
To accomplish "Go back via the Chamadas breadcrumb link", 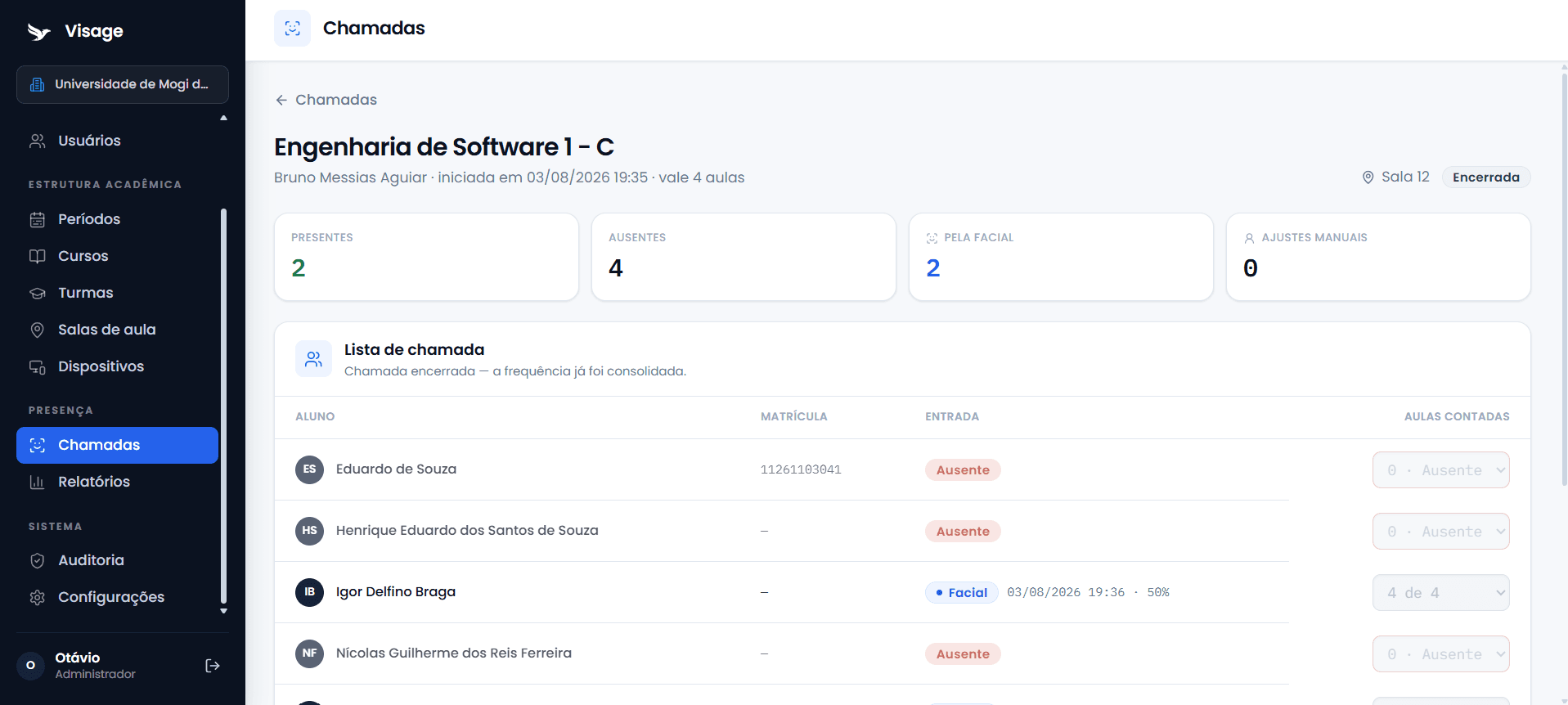I will coord(326,100).
